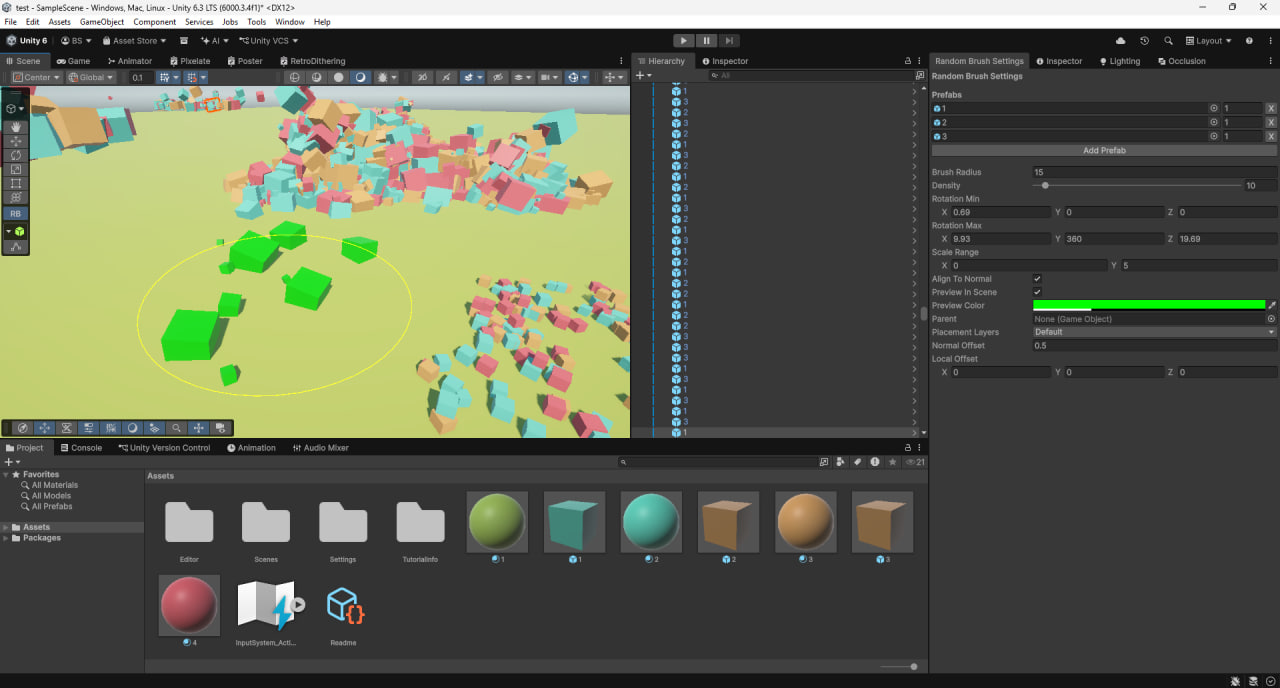The height and width of the screenshot is (688, 1280).
Task: Open the GameObject menu
Action: click(x=101, y=21)
